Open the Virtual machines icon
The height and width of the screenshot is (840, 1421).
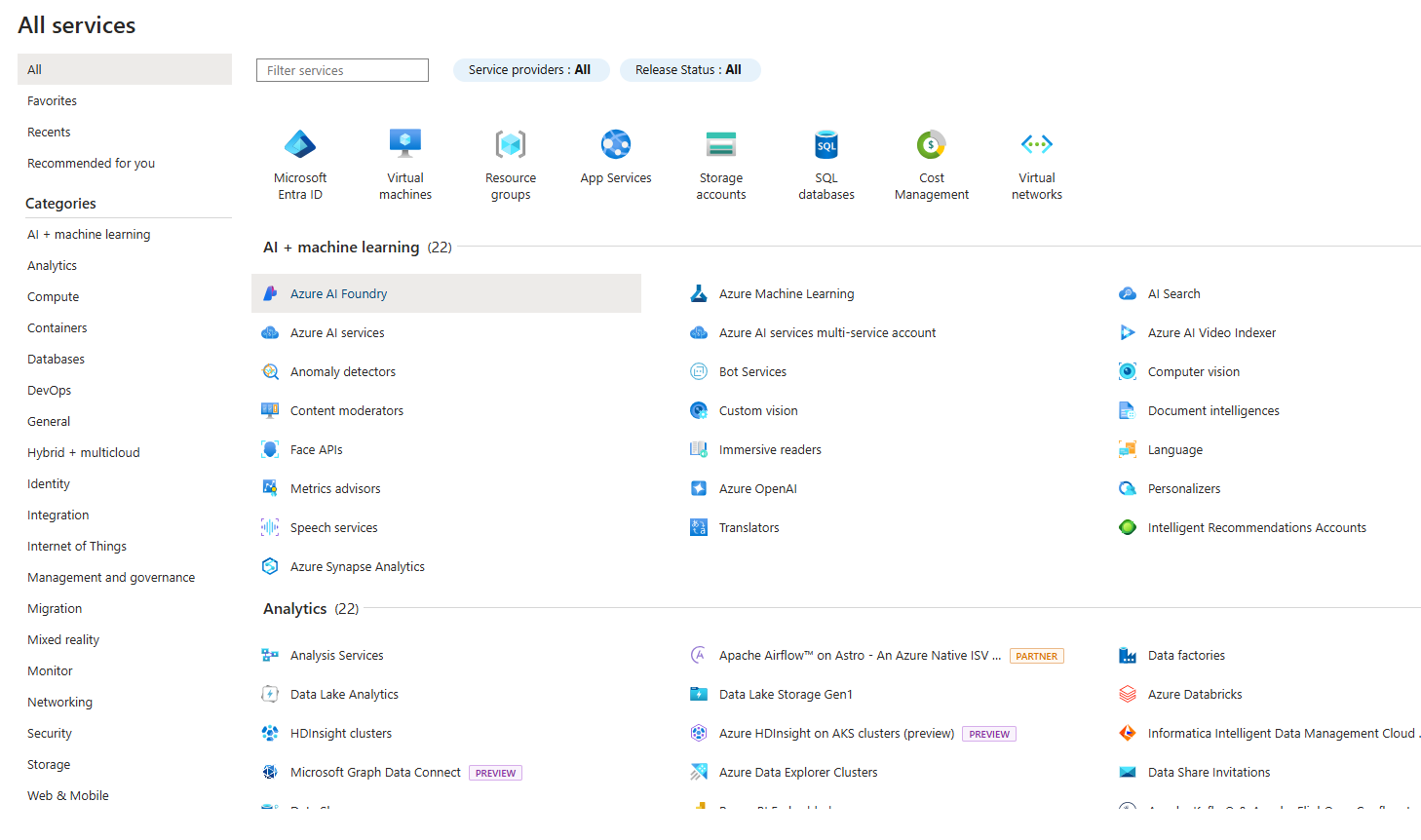click(405, 144)
